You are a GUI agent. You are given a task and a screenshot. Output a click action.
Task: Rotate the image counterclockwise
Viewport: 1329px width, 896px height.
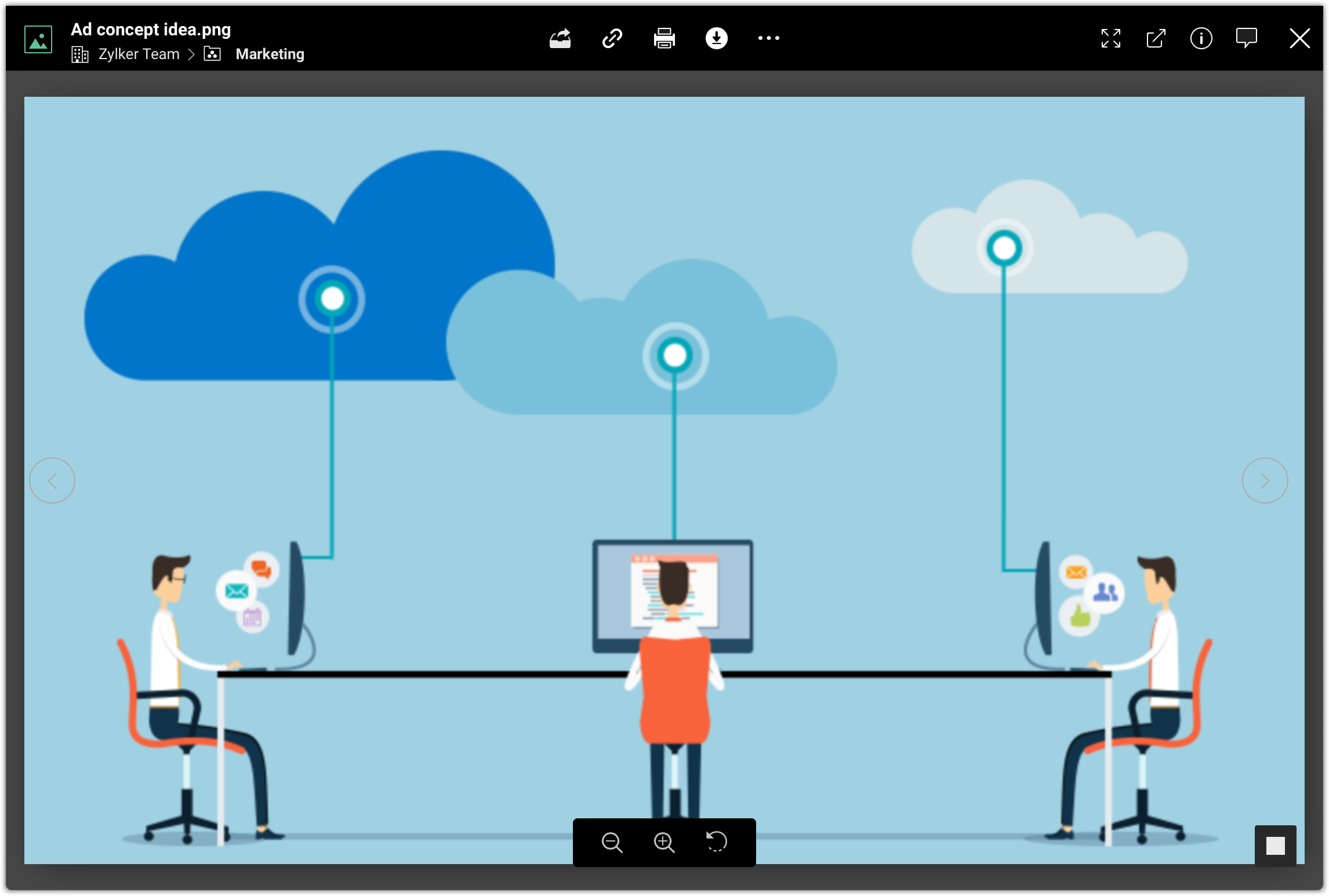pos(717,842)
